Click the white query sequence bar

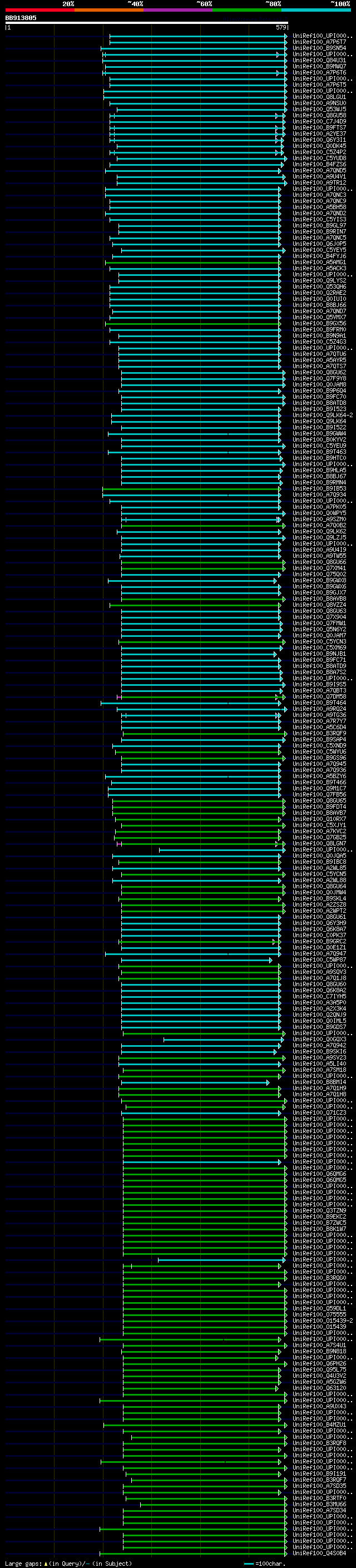146,22
